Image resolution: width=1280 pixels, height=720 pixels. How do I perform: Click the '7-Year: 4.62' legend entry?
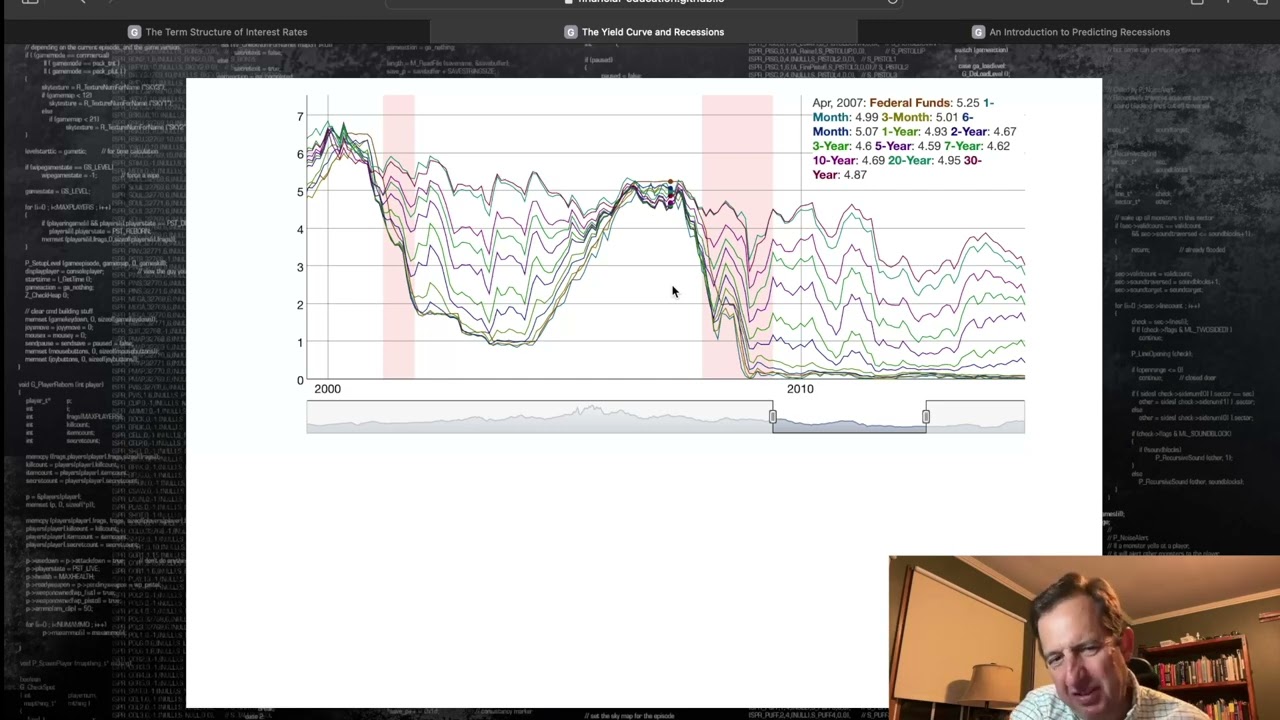977,146
